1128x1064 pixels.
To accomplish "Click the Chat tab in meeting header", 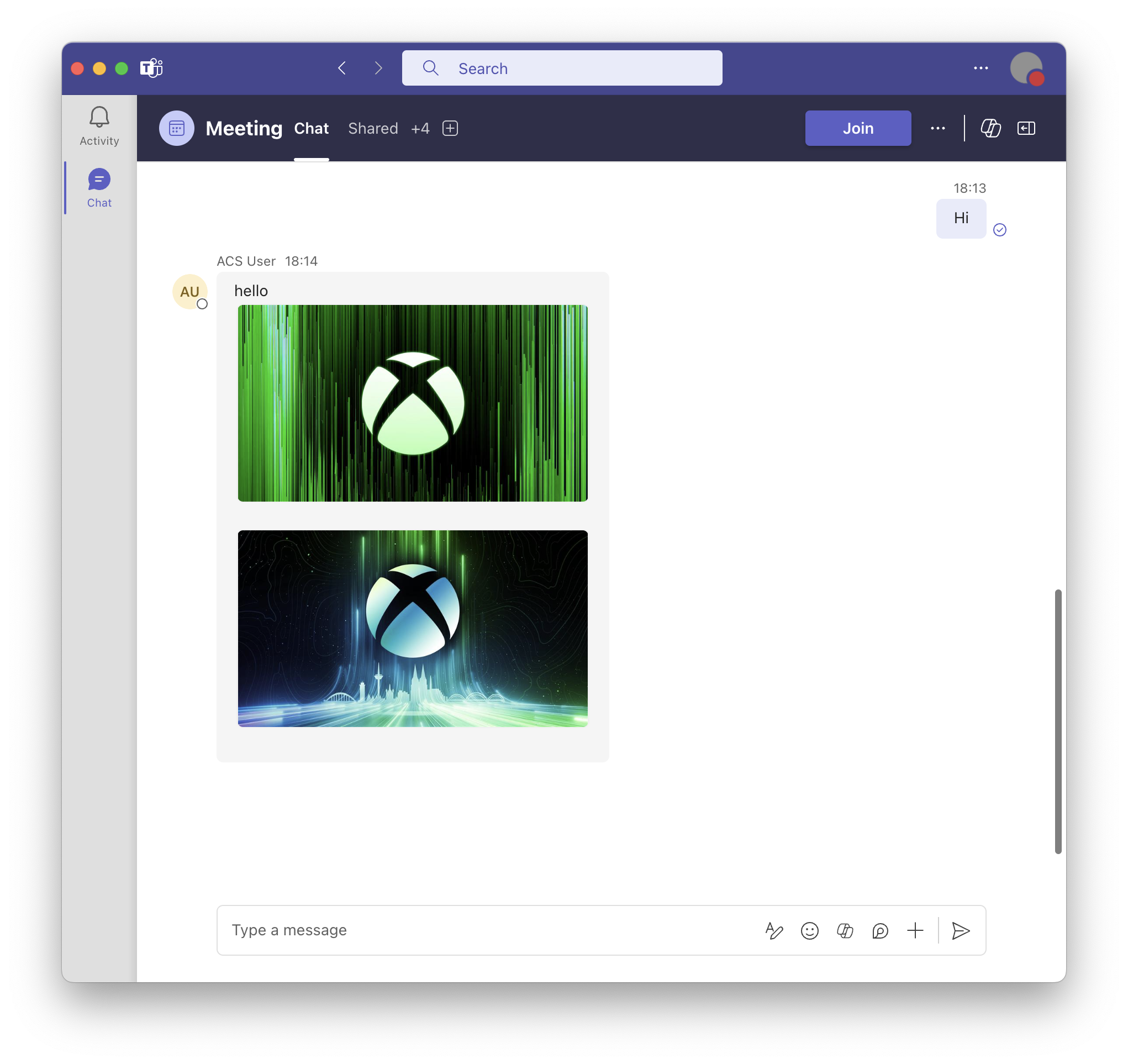I will [312, 128].
